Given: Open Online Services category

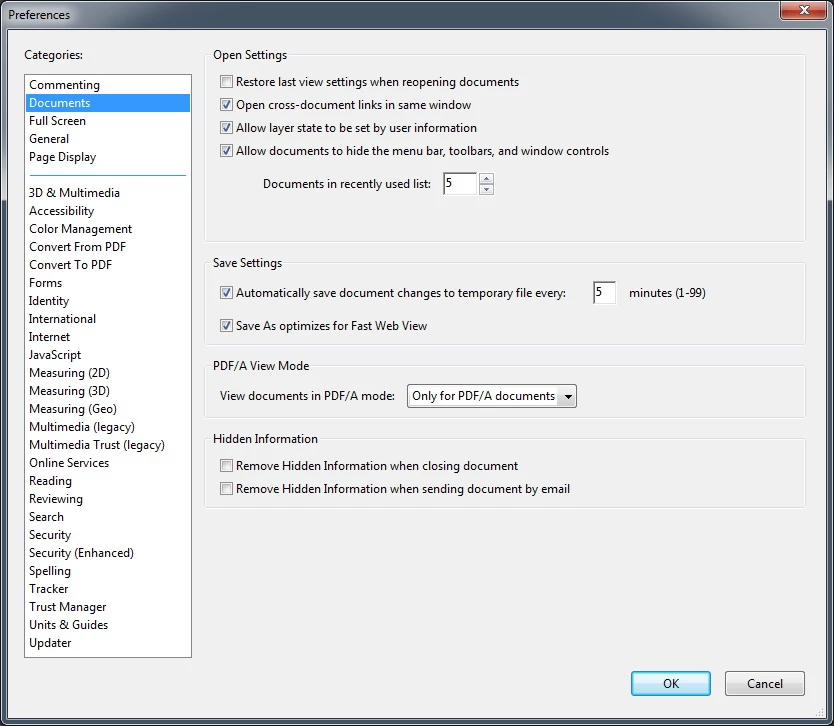Looking at the screenshot, I should tap(108, 463).
